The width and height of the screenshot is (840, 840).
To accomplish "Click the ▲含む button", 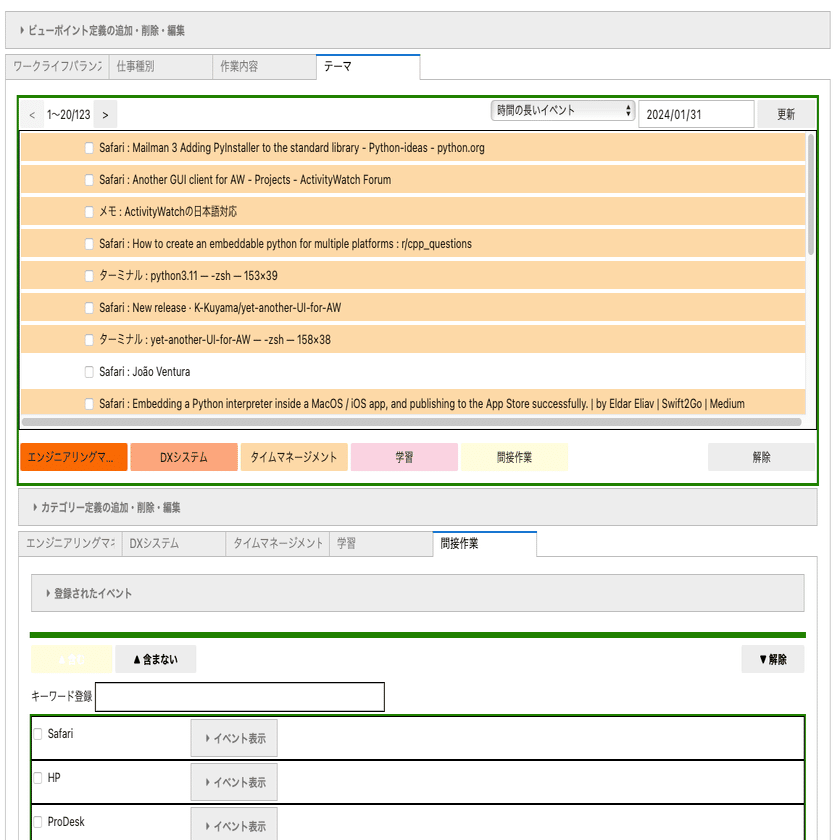I will pyautogui.click(x=72, y=659).
